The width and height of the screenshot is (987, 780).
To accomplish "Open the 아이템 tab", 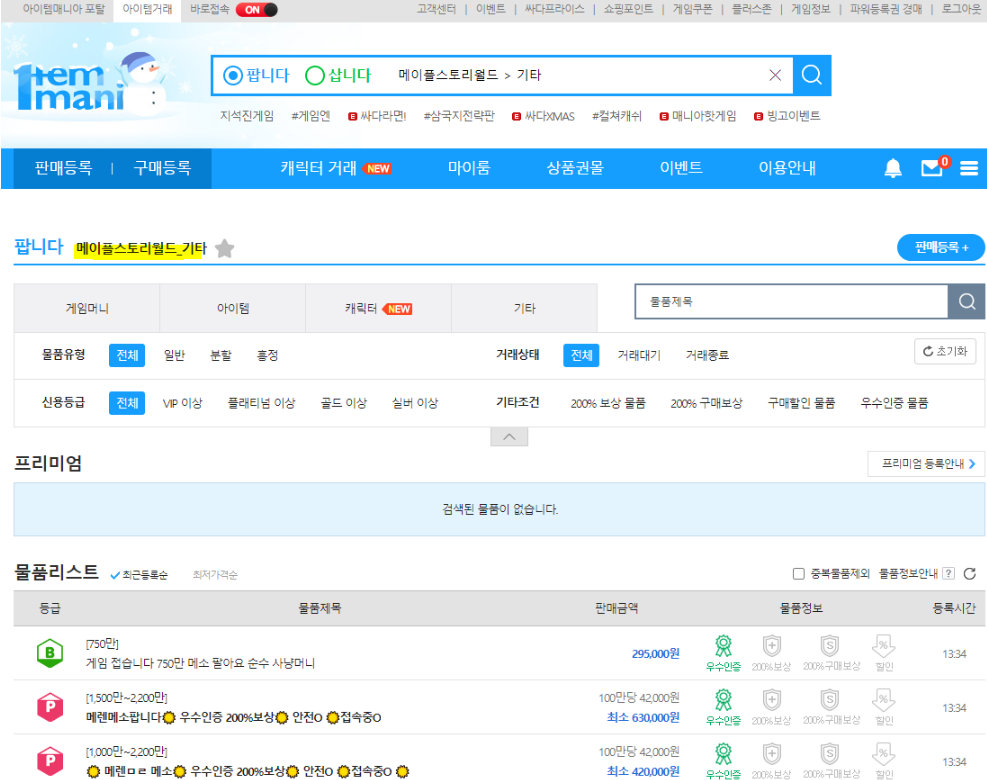I will click(233, 308).
